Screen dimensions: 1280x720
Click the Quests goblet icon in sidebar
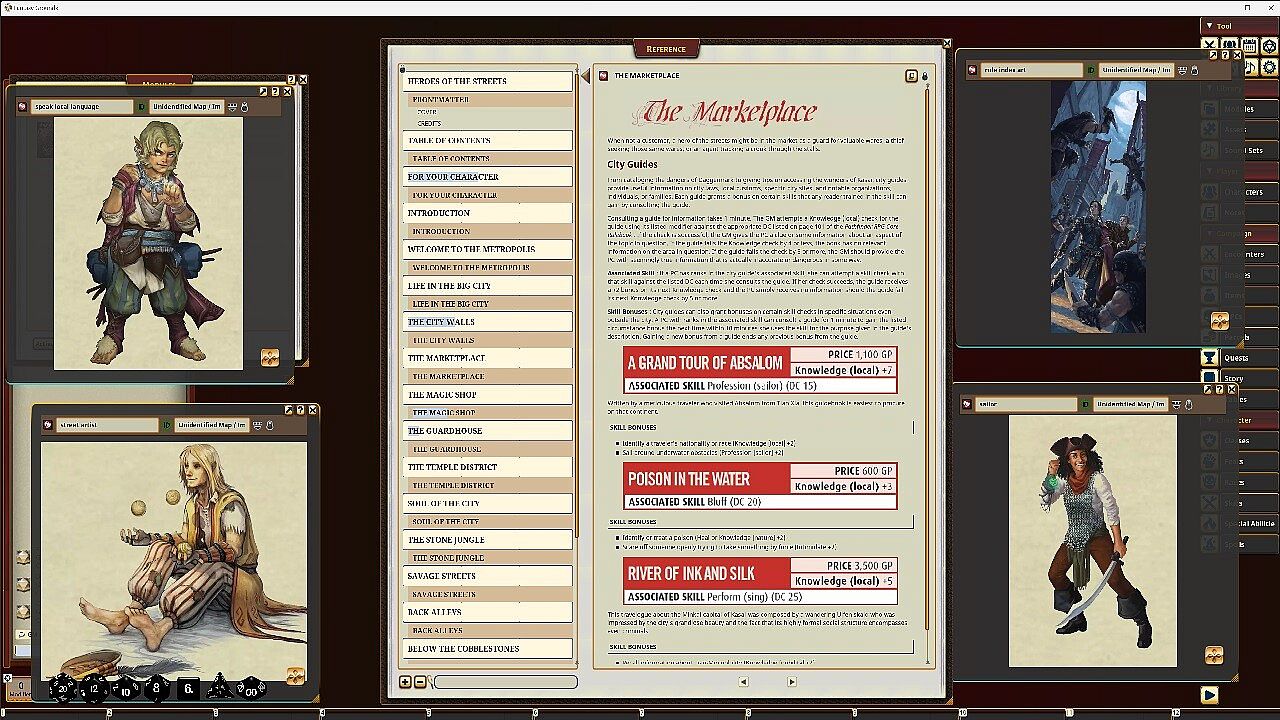[1209, 358]
